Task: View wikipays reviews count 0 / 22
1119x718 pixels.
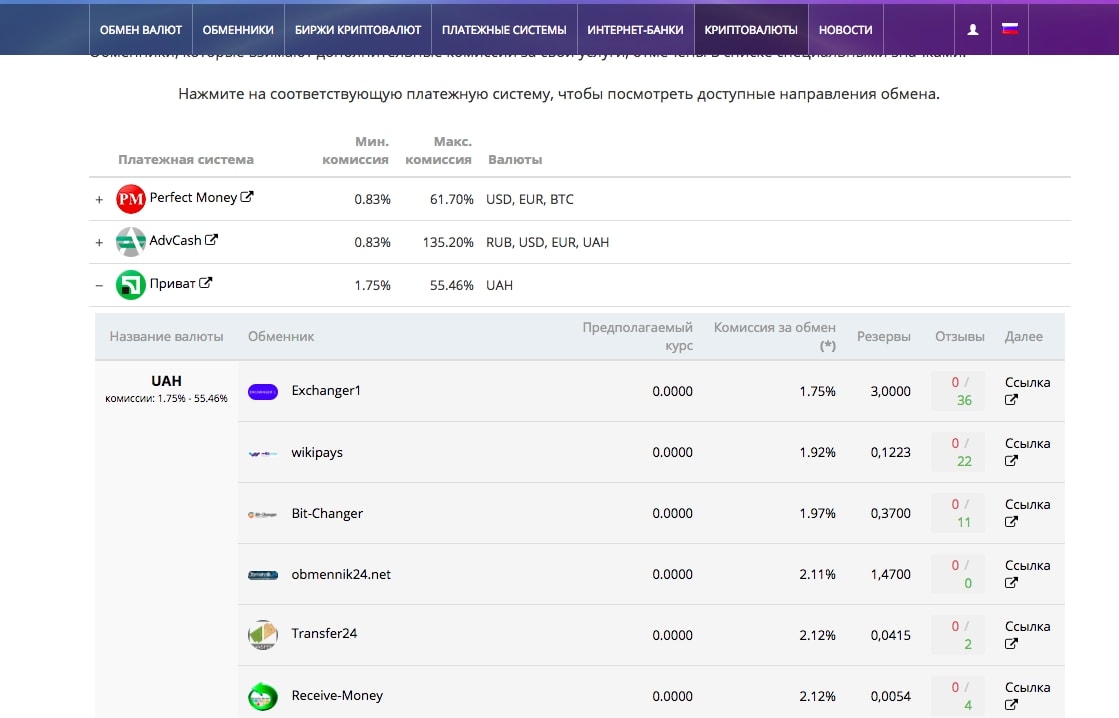Action: pos(960,452)
